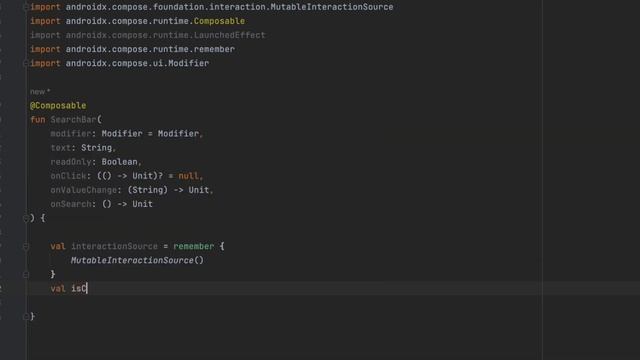Click 'Modifier' in the androidx.compose.ui.Modifier import
640x360 pixels.
click(x=189, y=63)
